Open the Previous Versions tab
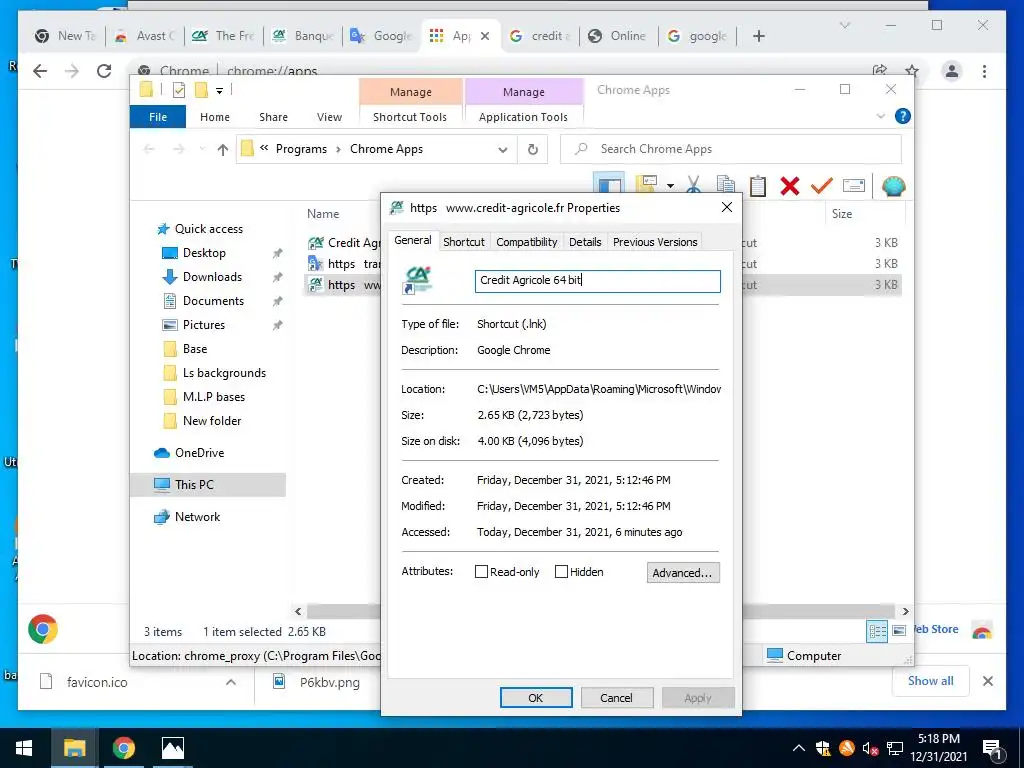 [x=655, y=242]
